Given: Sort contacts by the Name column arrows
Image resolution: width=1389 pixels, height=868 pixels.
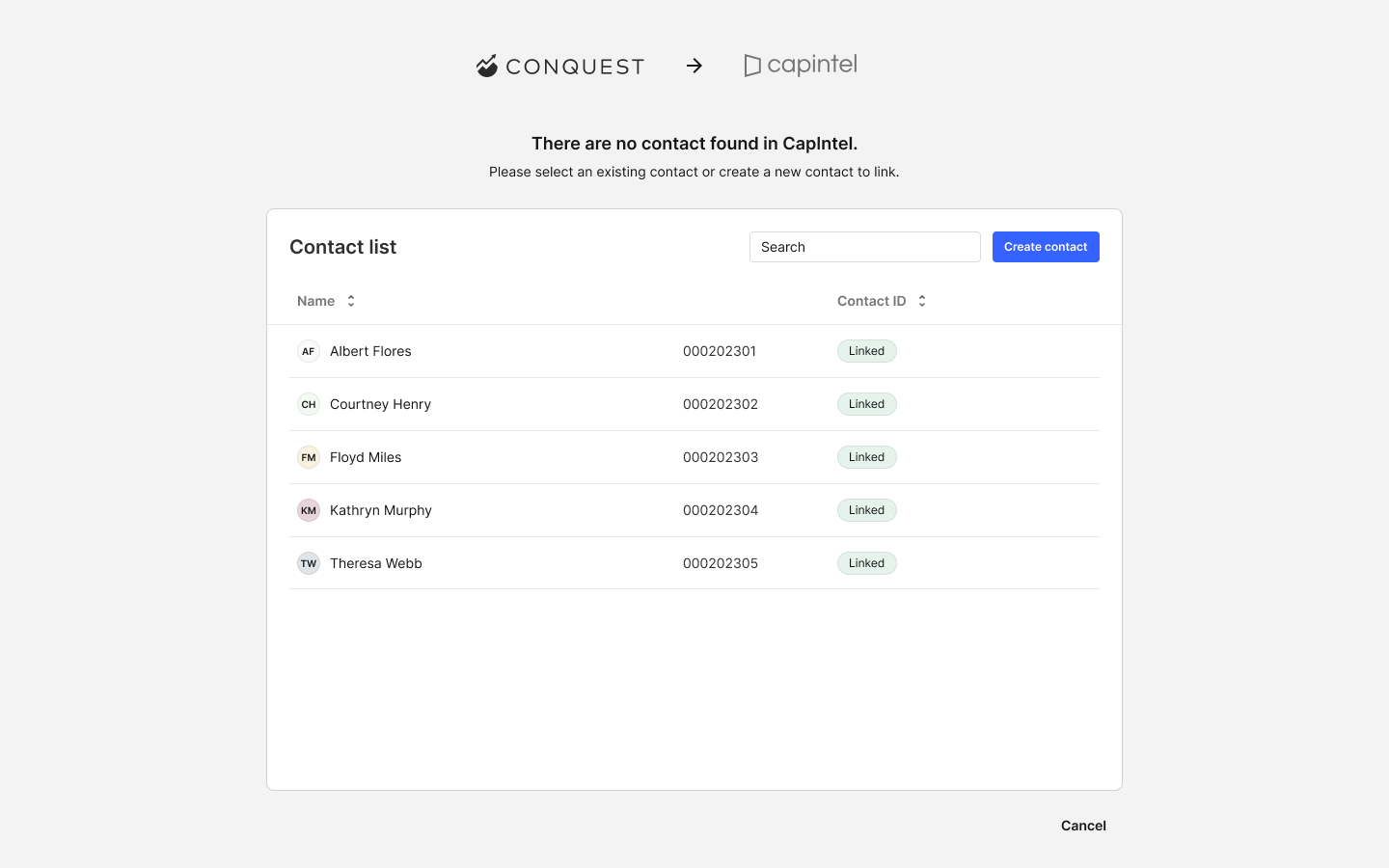Looking at the screenshot, I should (x=351, y=301).
